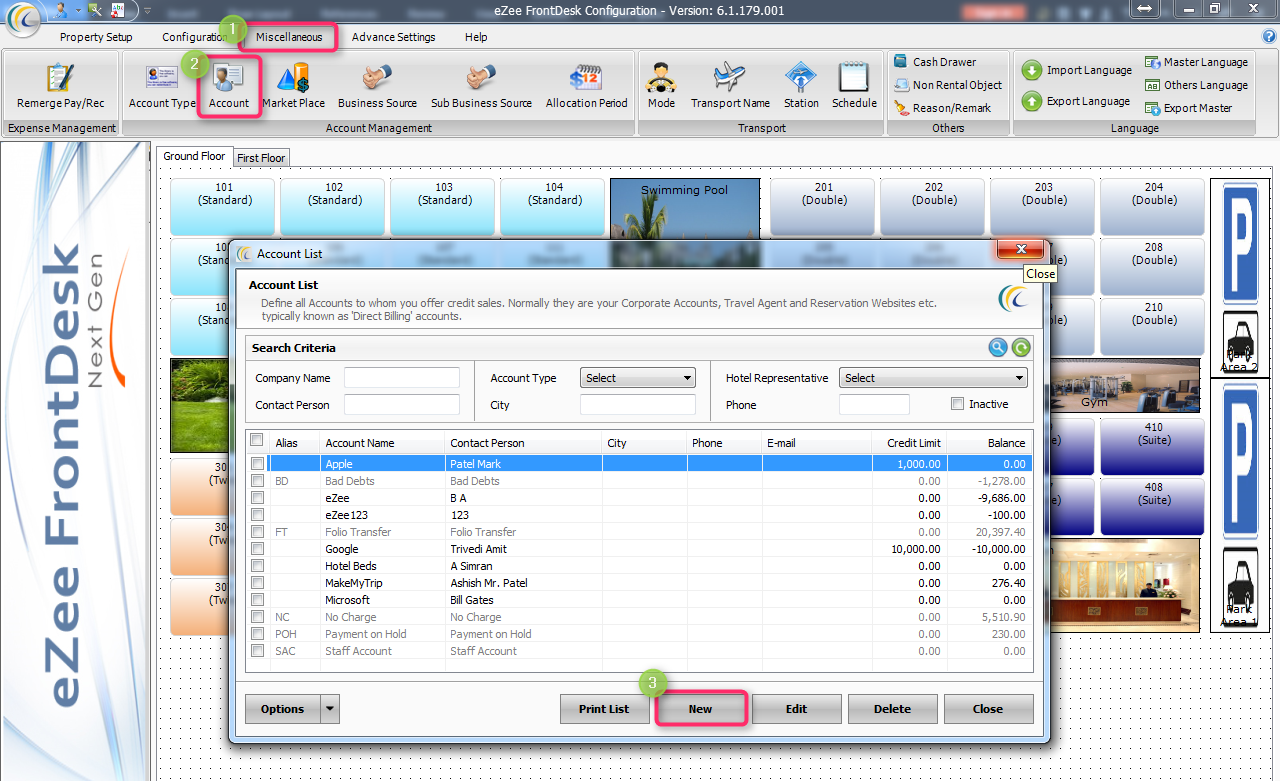Click the eZee application logo button

23,19
